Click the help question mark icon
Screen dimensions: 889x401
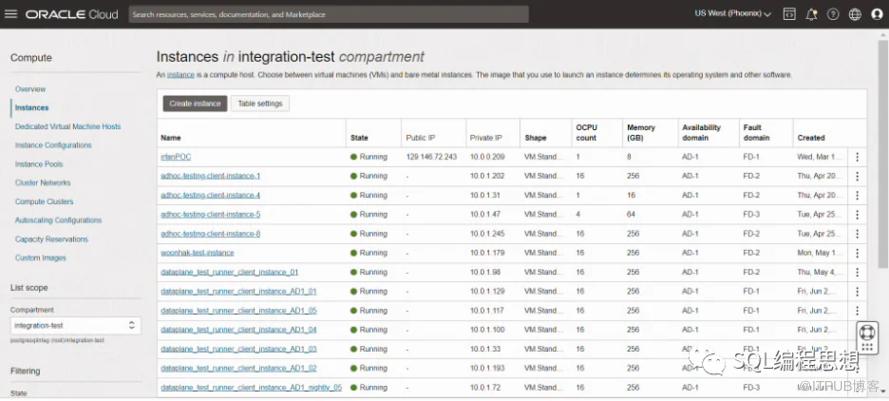coord(833,14)
